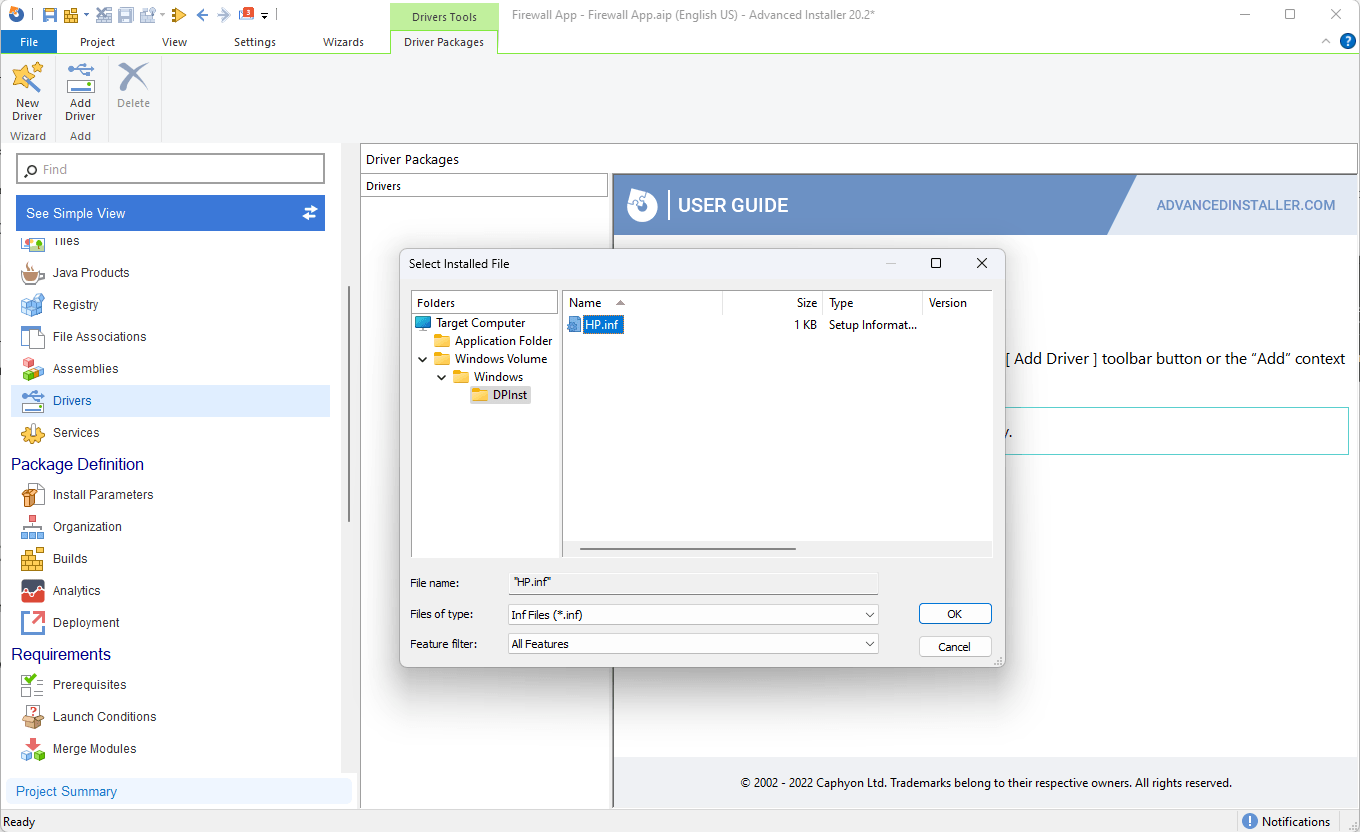Sort files by Type column header
Viewport: 1360px width, 832px height.
872,303
